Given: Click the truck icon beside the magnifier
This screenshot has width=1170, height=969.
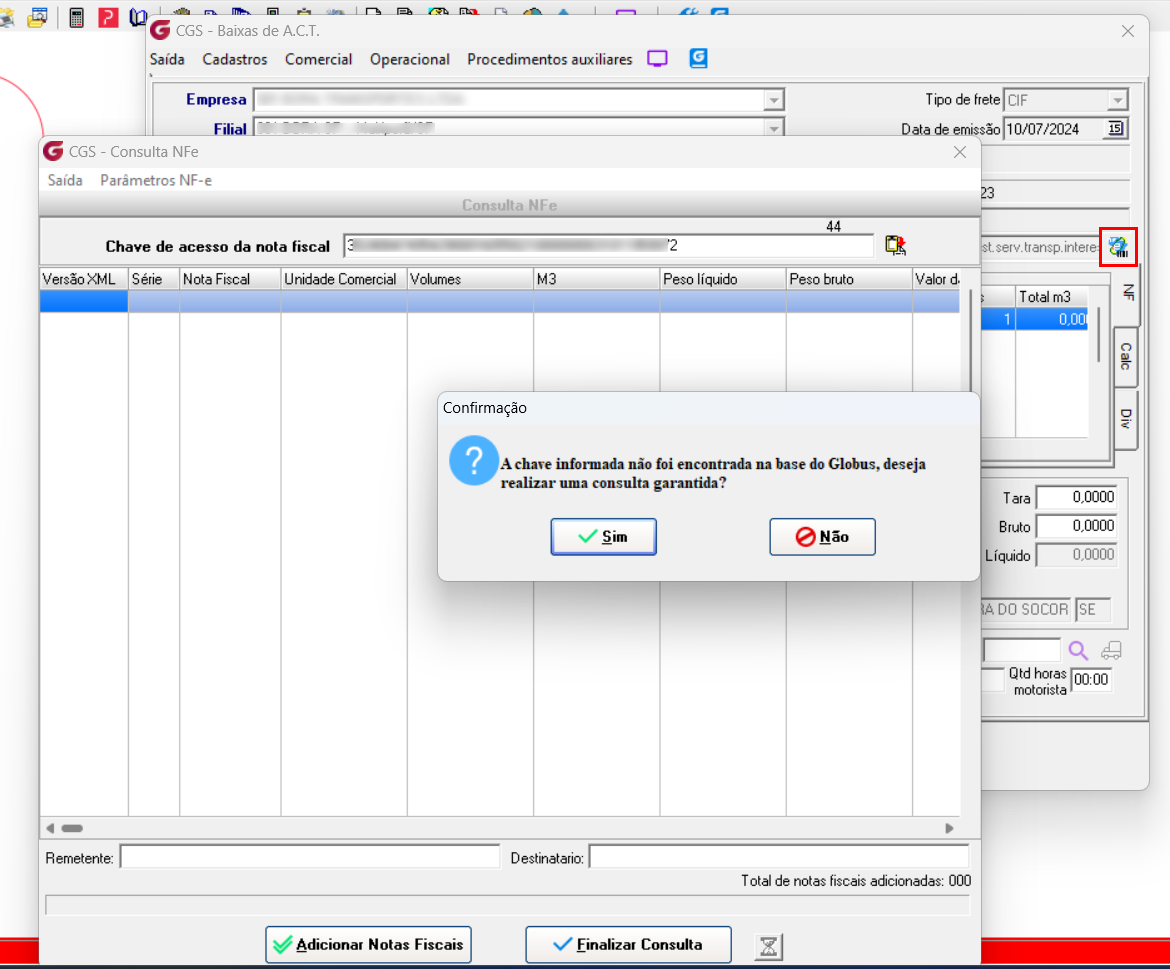Looking at the screenshot, I should pos(1112,650).
